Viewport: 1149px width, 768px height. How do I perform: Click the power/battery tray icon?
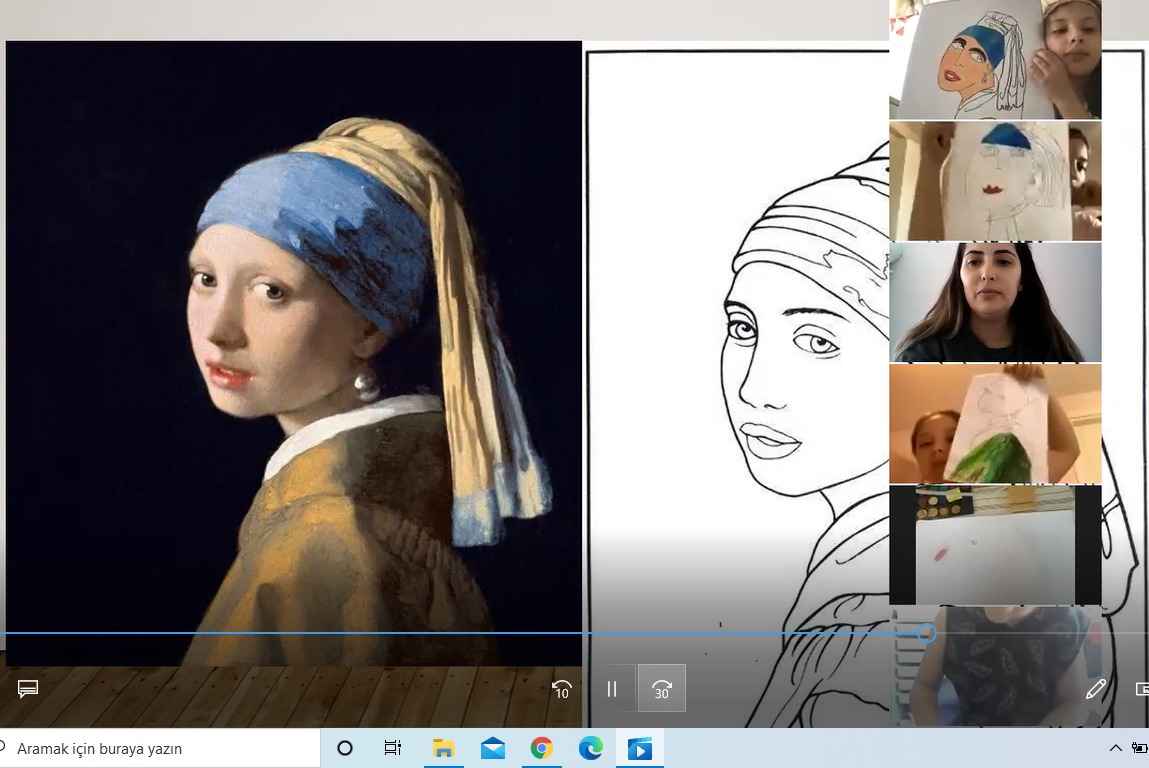(x=1139, y=748)
